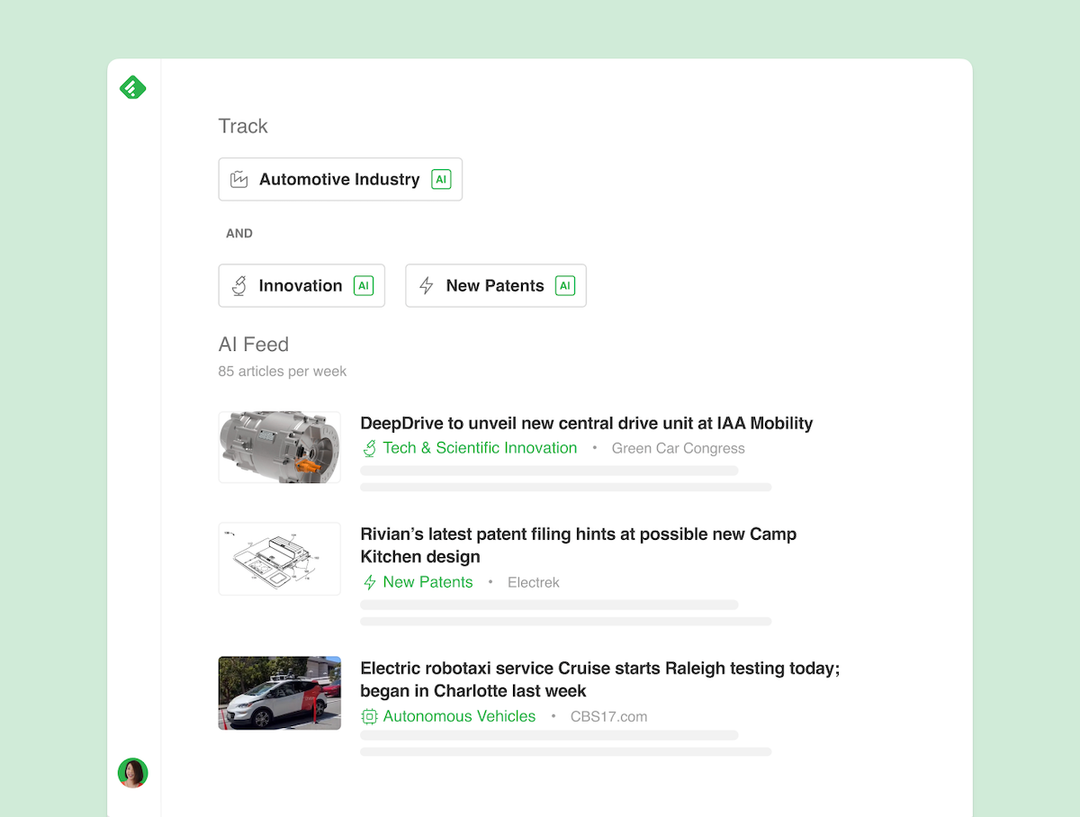Screen dimensions: 1080x817
Task: Open the AND condition selector
Action: (239, 233)
